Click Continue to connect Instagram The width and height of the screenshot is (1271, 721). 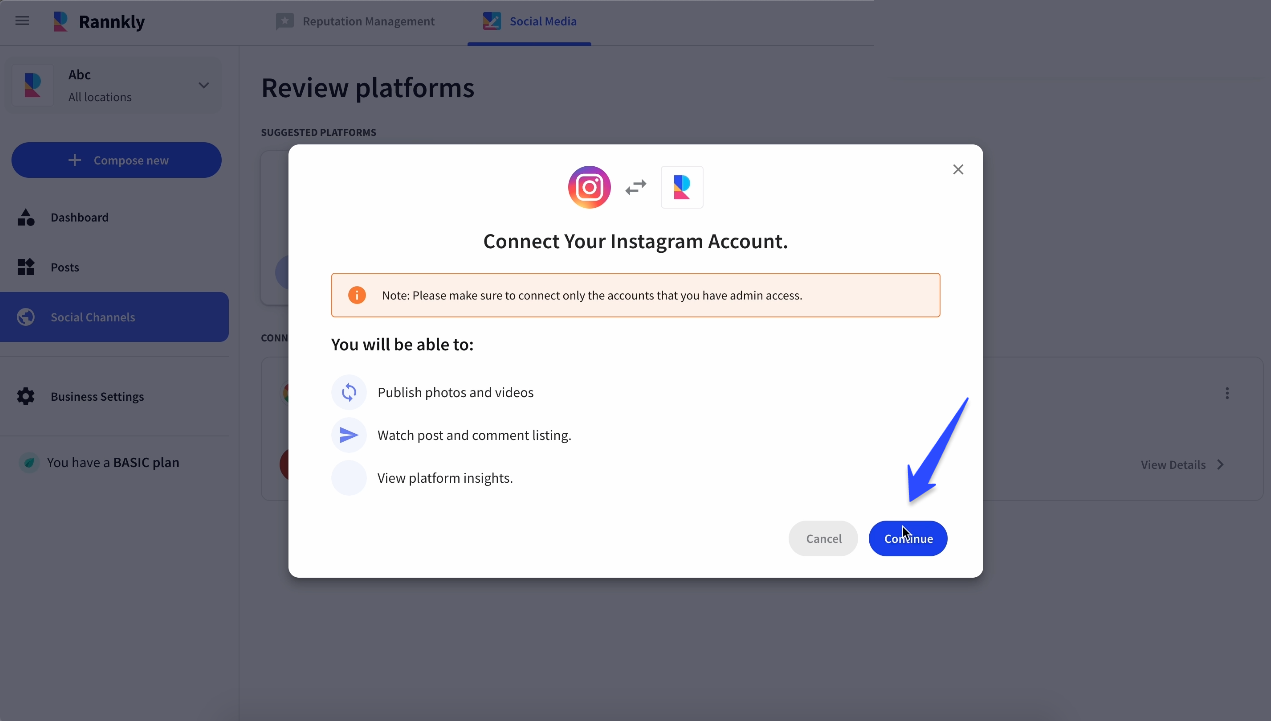coord(908,538)
